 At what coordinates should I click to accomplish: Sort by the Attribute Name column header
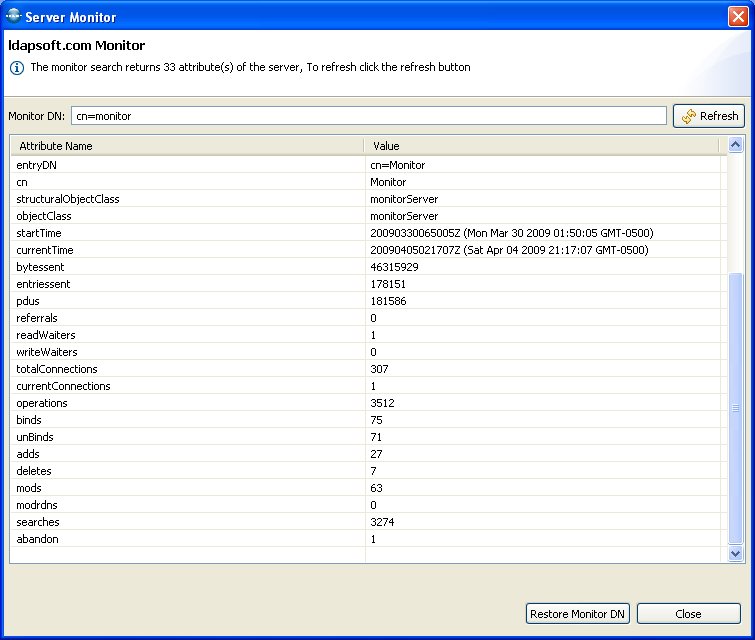coord(186,146)
